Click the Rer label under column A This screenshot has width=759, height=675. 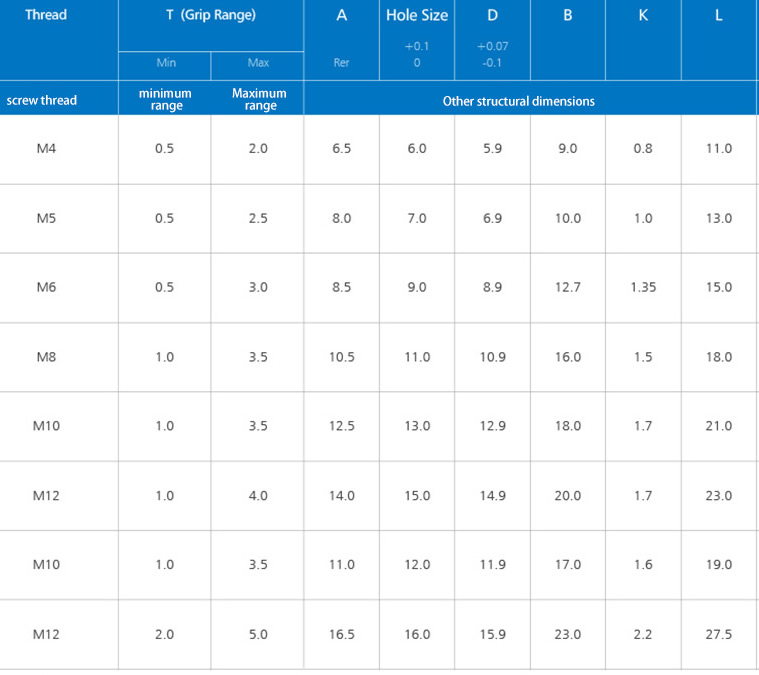342,63
